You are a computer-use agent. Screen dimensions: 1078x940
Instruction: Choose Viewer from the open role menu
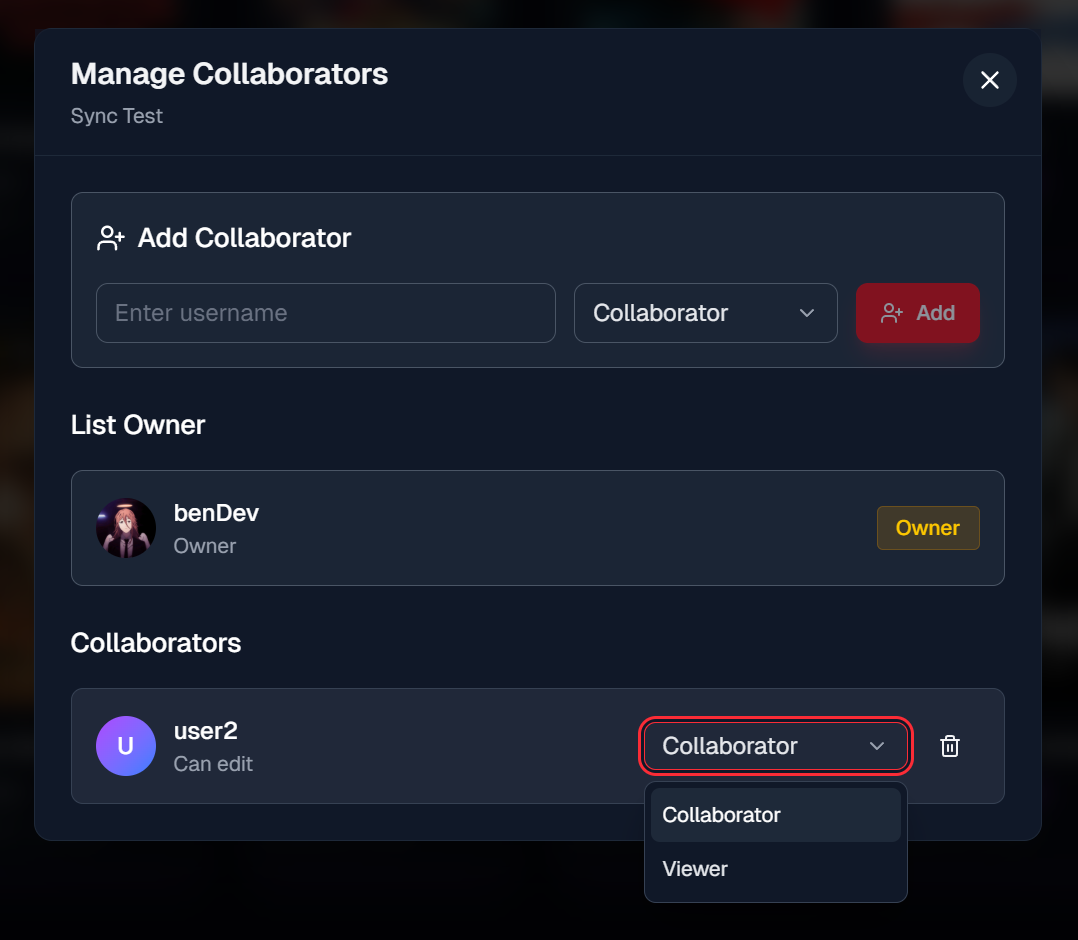click(696, 869)
